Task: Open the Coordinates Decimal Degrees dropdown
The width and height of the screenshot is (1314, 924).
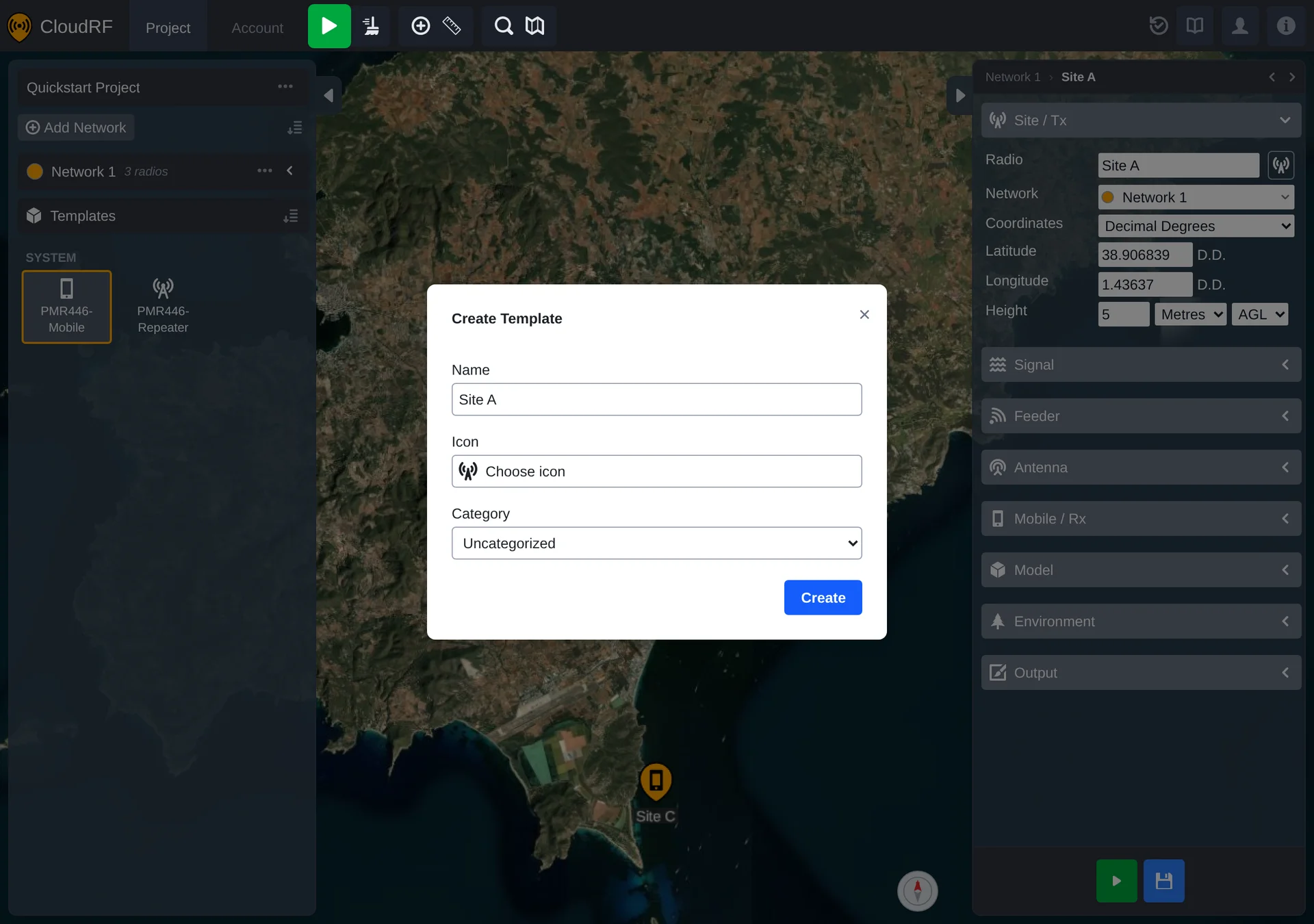Action: [1196, 226]
